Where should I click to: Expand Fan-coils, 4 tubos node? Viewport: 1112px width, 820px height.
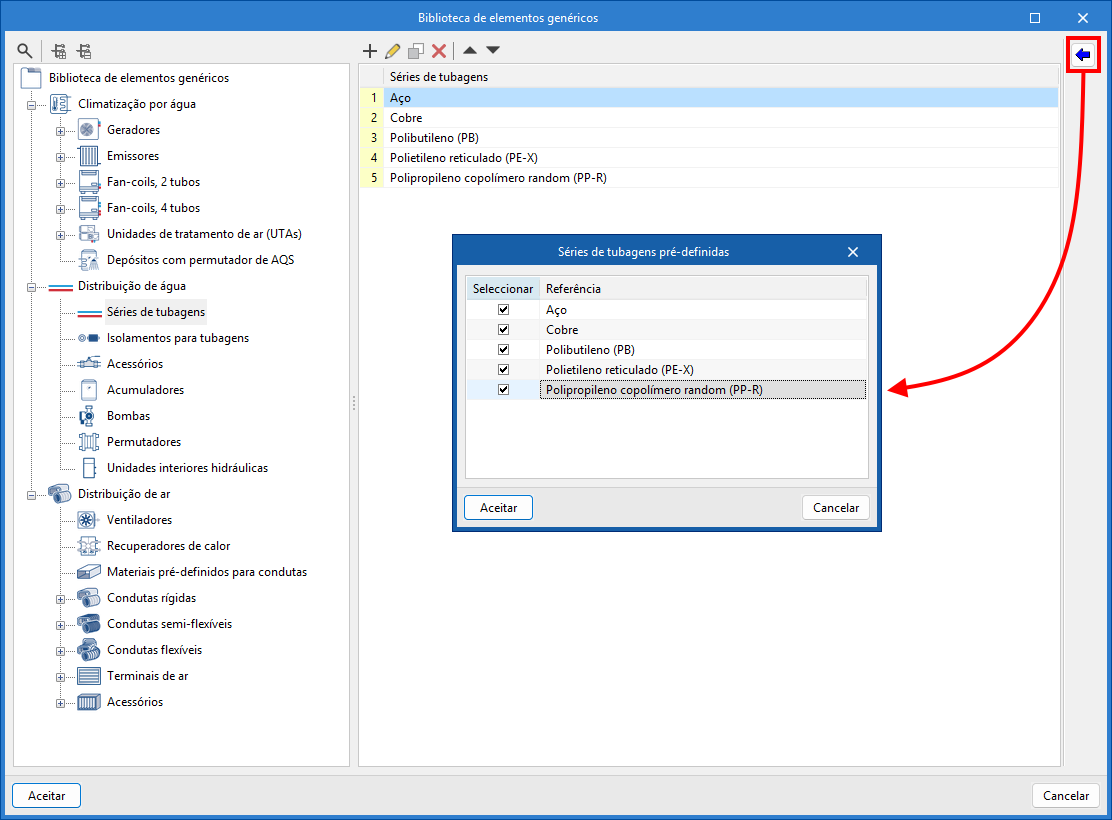click(x=60, y=209)
